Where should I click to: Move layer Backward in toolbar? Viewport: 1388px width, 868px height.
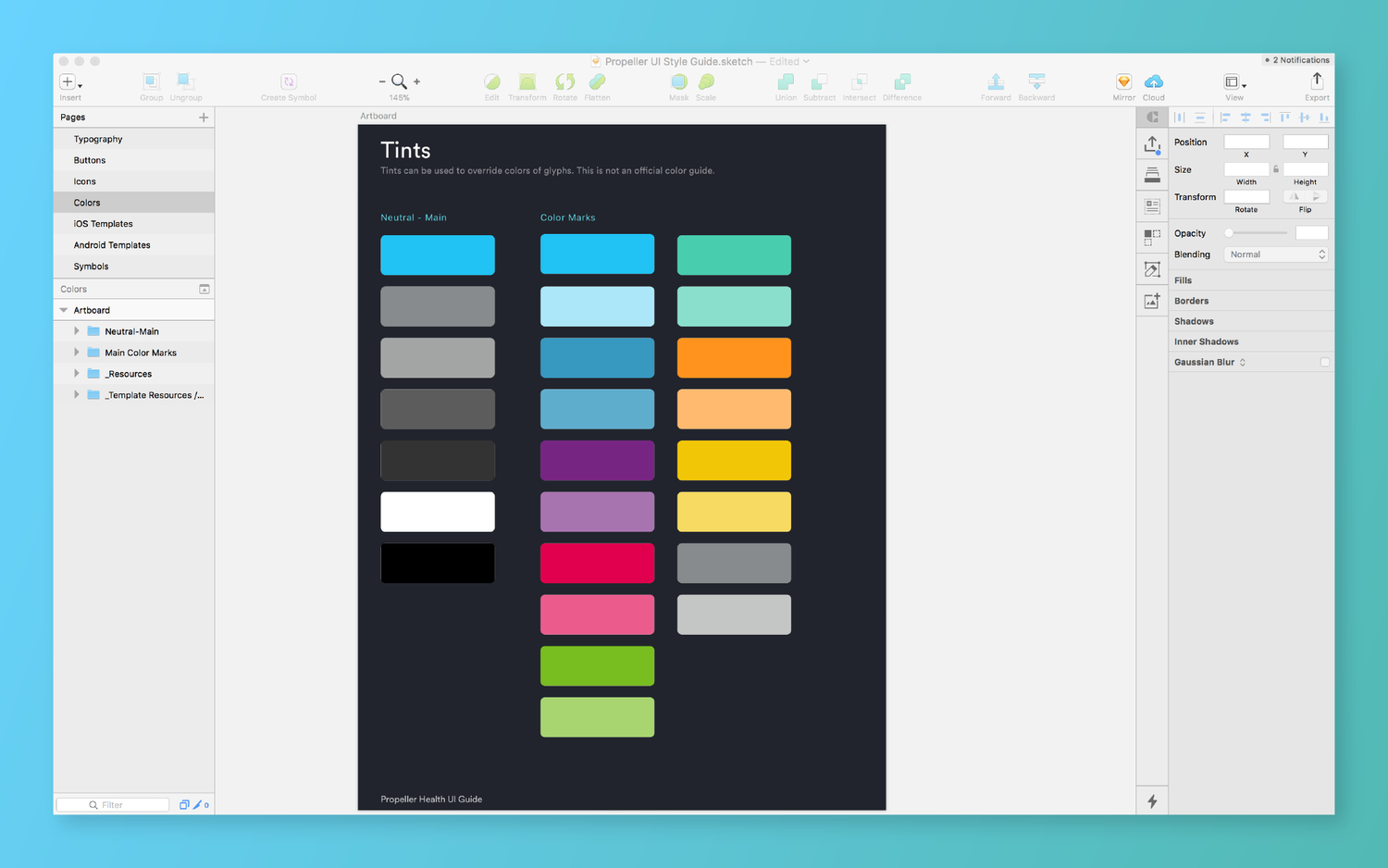1036,81
